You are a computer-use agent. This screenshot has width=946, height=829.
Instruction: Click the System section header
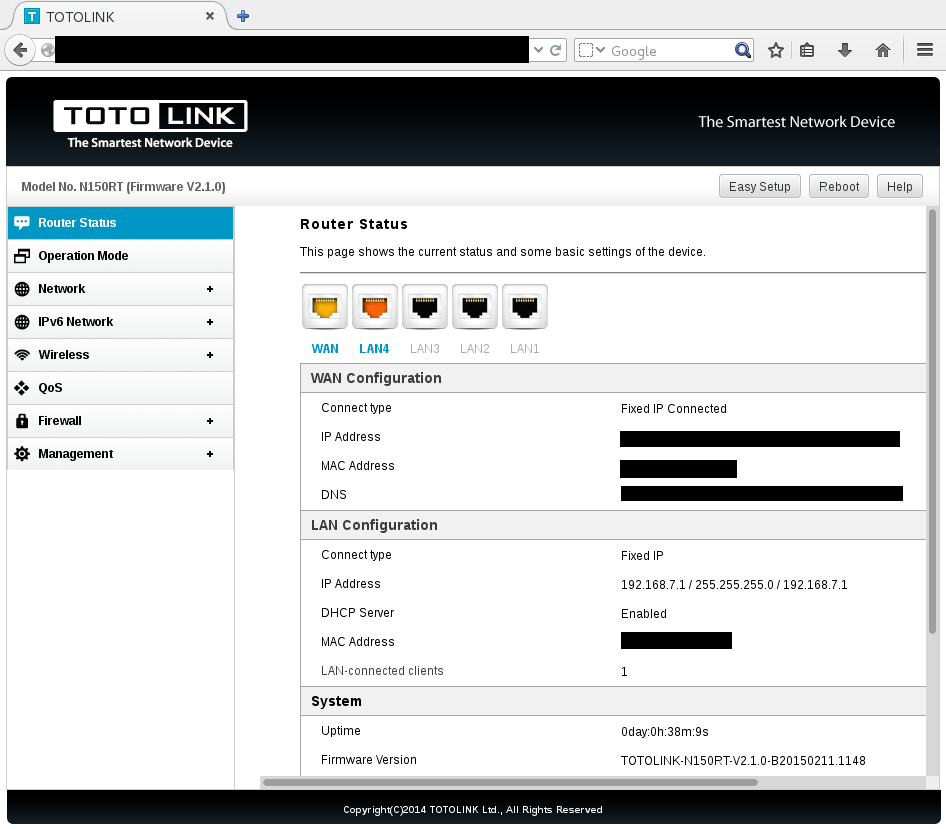pos(613,701)
